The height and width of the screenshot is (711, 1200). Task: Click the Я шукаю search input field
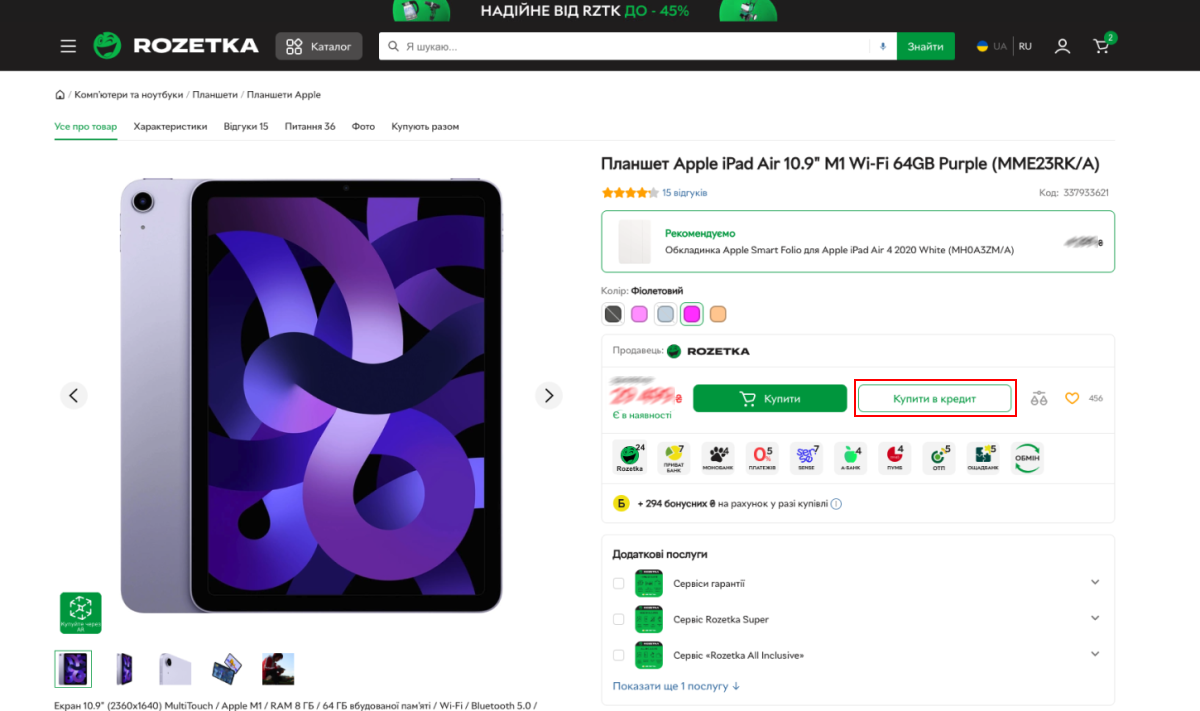625,46
